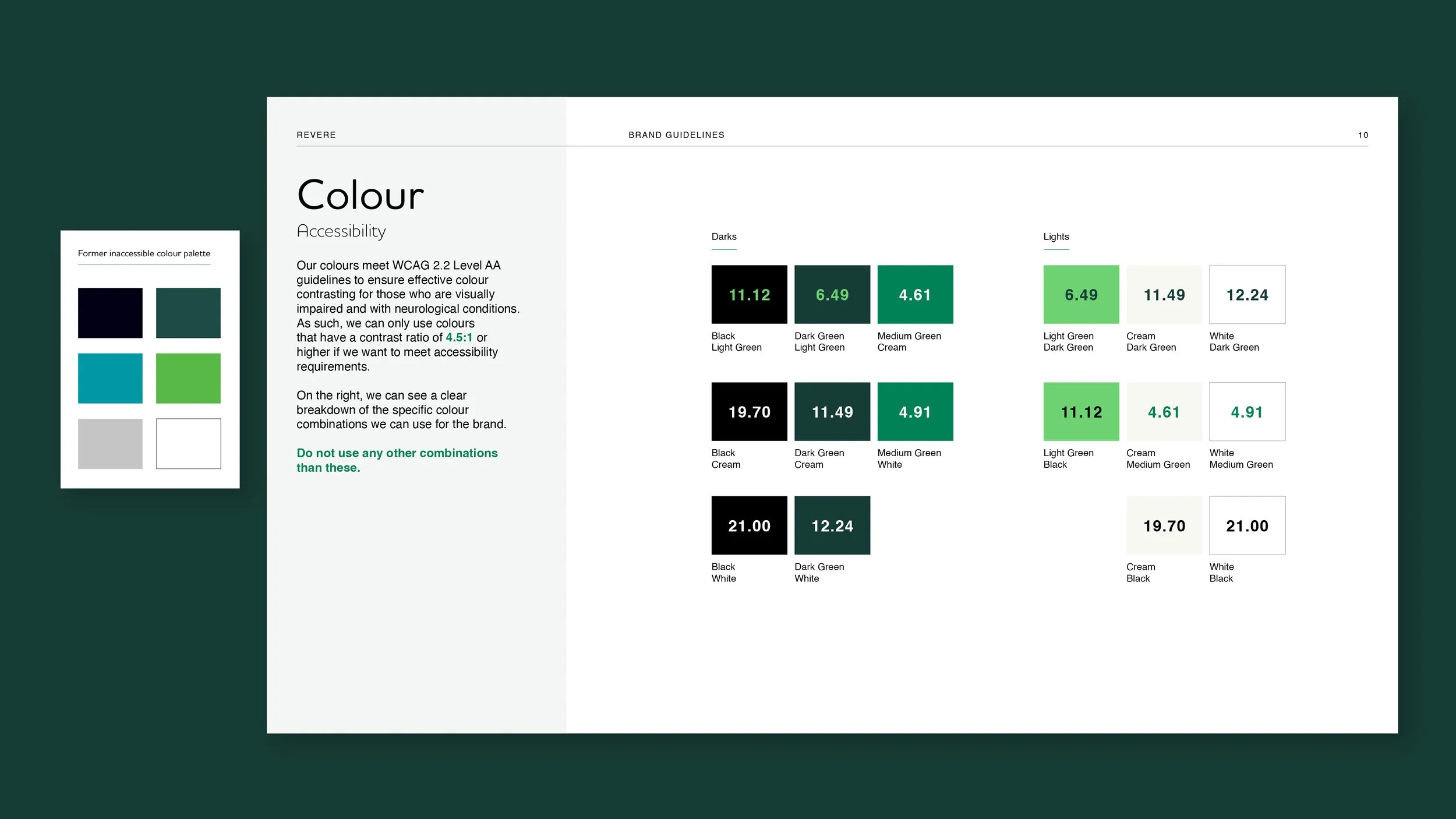Image resolution: width=1456 pixels, height=819 pixels.
Task: Select the bright green former palette swatch
Action: point(188,378)
